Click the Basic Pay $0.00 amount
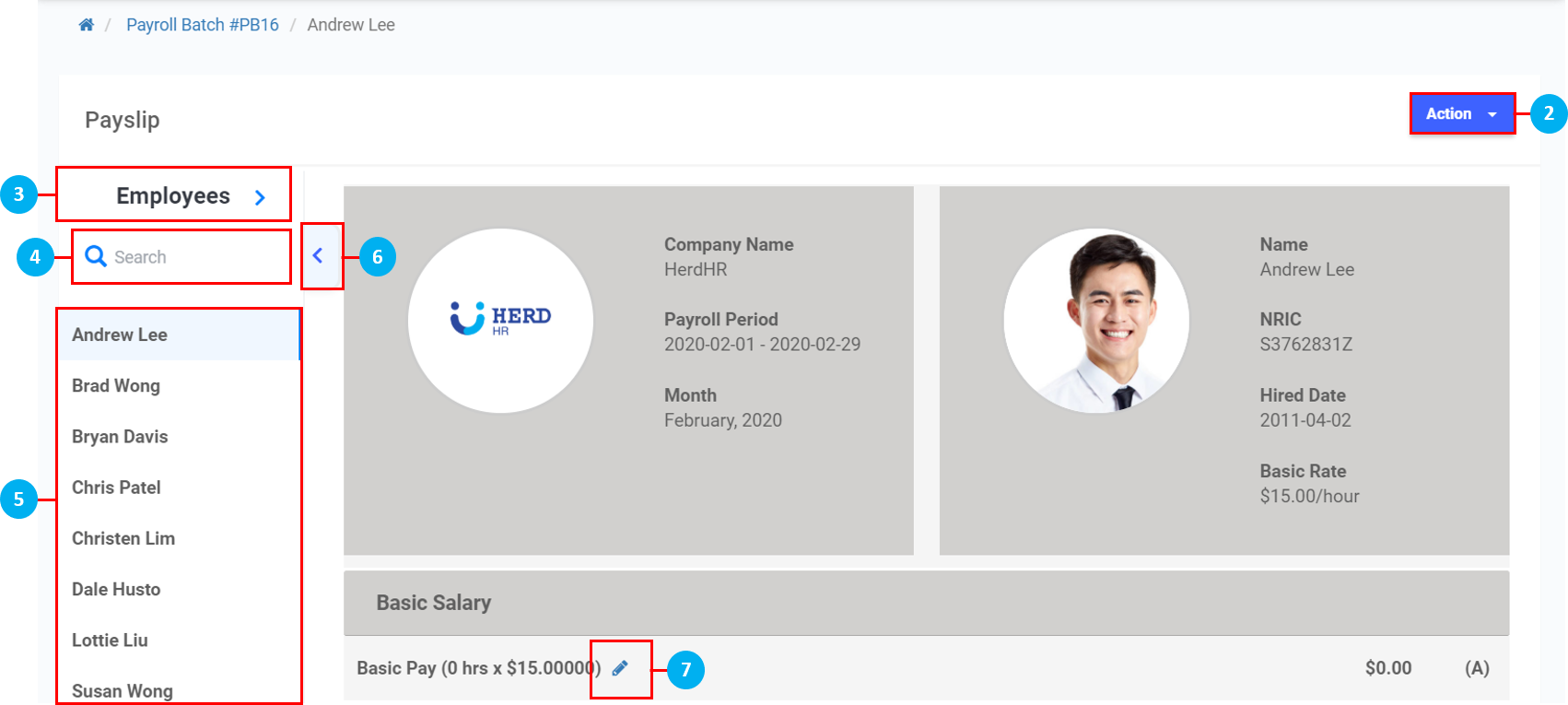 [x=1387, y=668]
